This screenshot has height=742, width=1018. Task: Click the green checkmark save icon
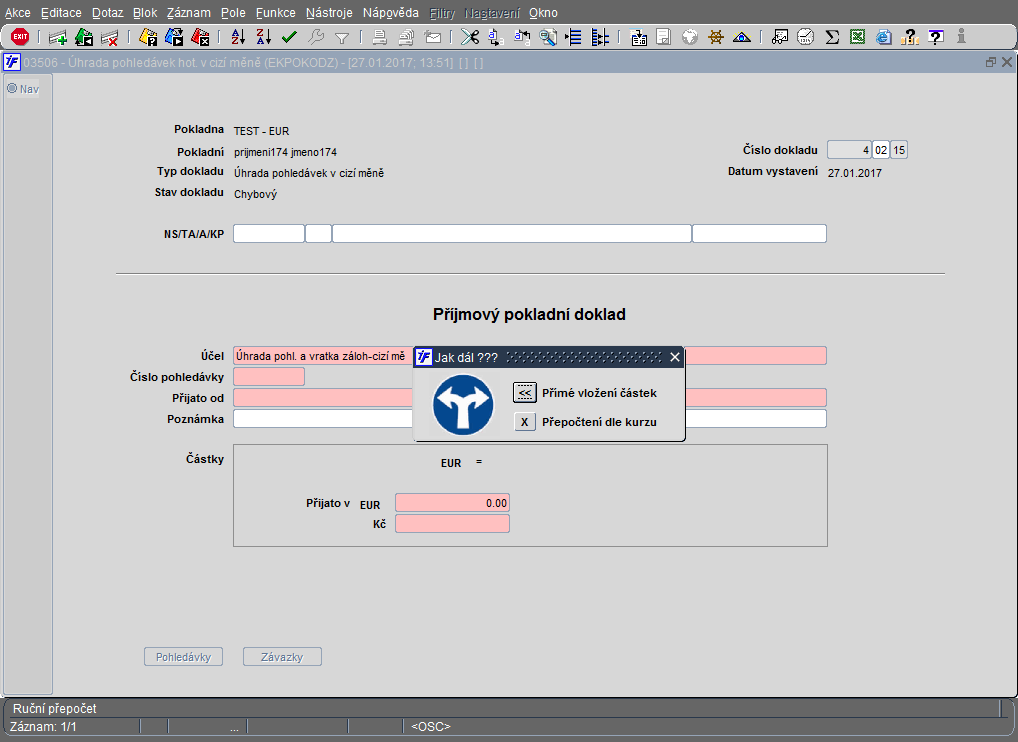(x=289, y=38)
